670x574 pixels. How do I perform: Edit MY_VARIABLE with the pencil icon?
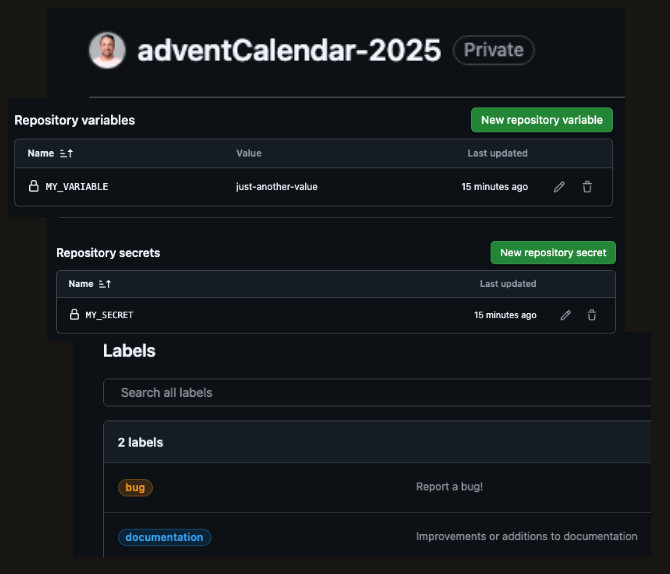point(560,187)
